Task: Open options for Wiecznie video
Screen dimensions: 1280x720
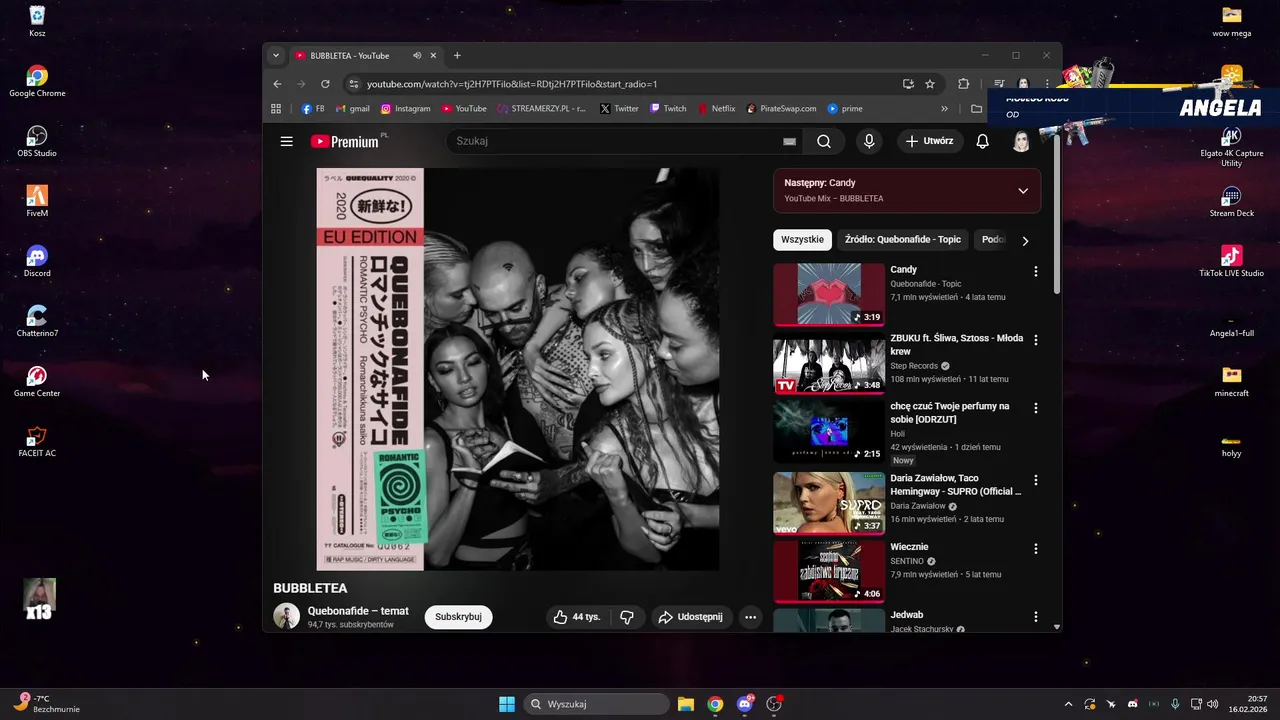Action: click(1035, 548)
